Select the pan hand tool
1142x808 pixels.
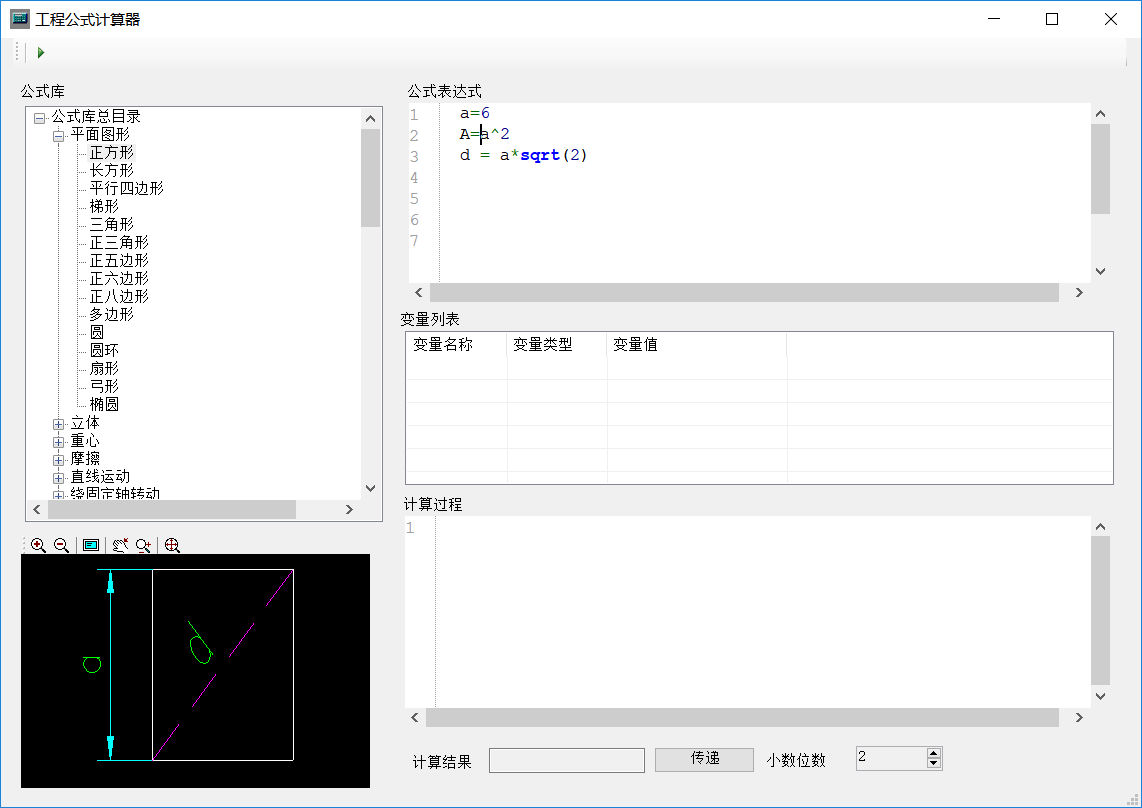pos(120,545)
